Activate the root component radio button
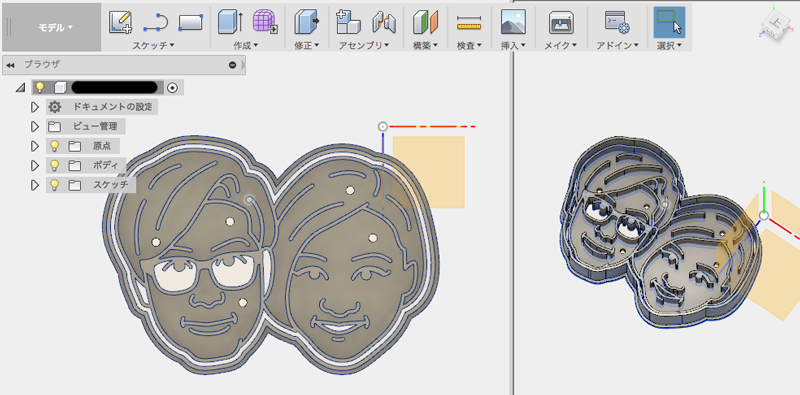Image resolution: width=800 pixels, height=395 pixels. click(x=173, y=88)
